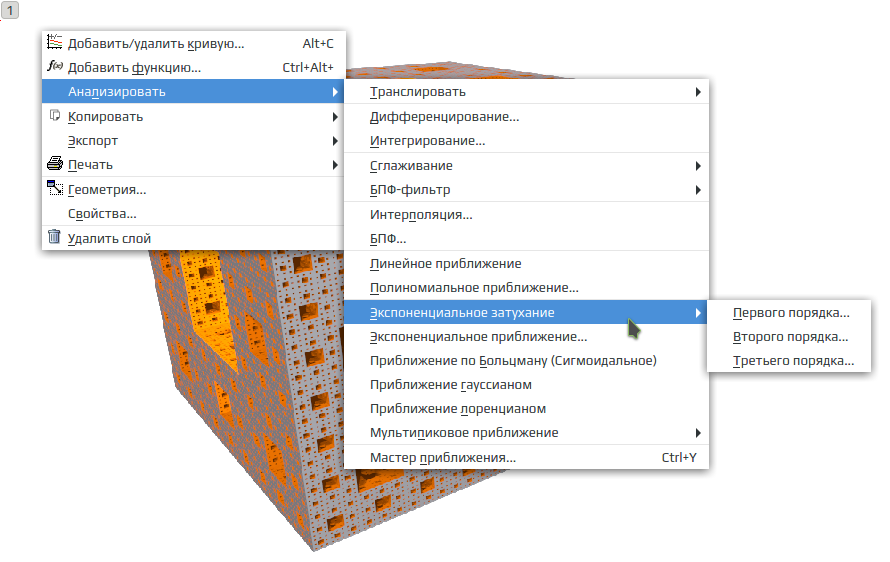Screen dimensions: 890x562
Task: Click the arrow next to Мультипиковое приближение
Action: tap(698, 433)
